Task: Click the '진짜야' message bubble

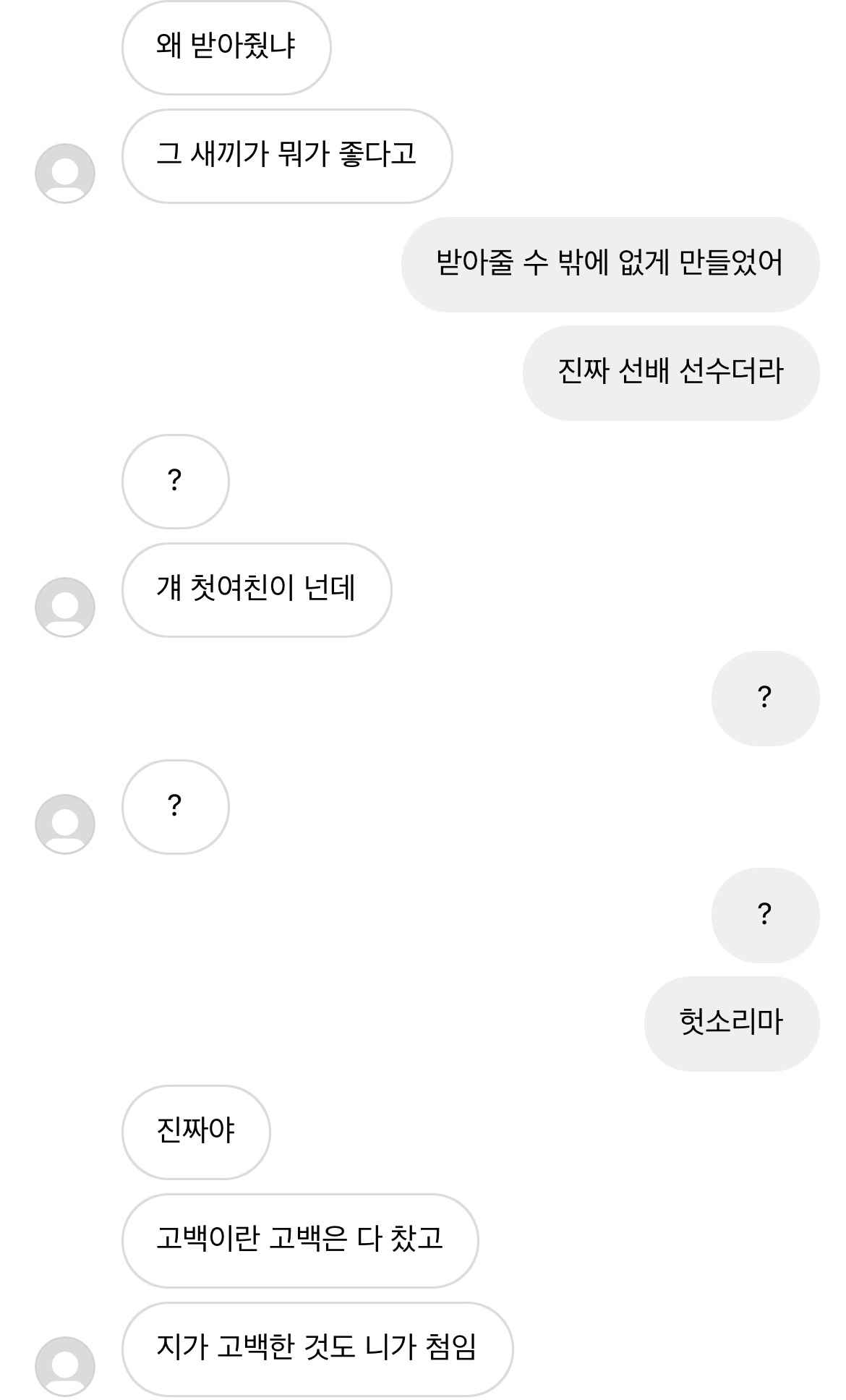Action: pyautogui.click(x=195, y=1132)
